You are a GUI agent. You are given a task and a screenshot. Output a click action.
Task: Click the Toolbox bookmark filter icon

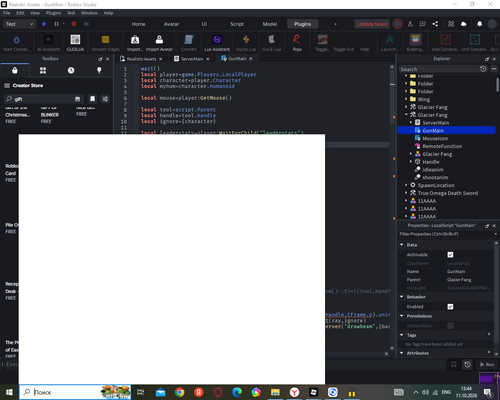click(92, 99)
